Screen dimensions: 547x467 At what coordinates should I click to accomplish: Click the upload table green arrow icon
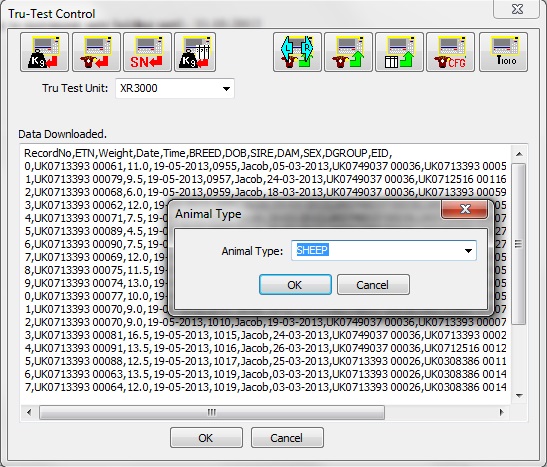point(399,52)
